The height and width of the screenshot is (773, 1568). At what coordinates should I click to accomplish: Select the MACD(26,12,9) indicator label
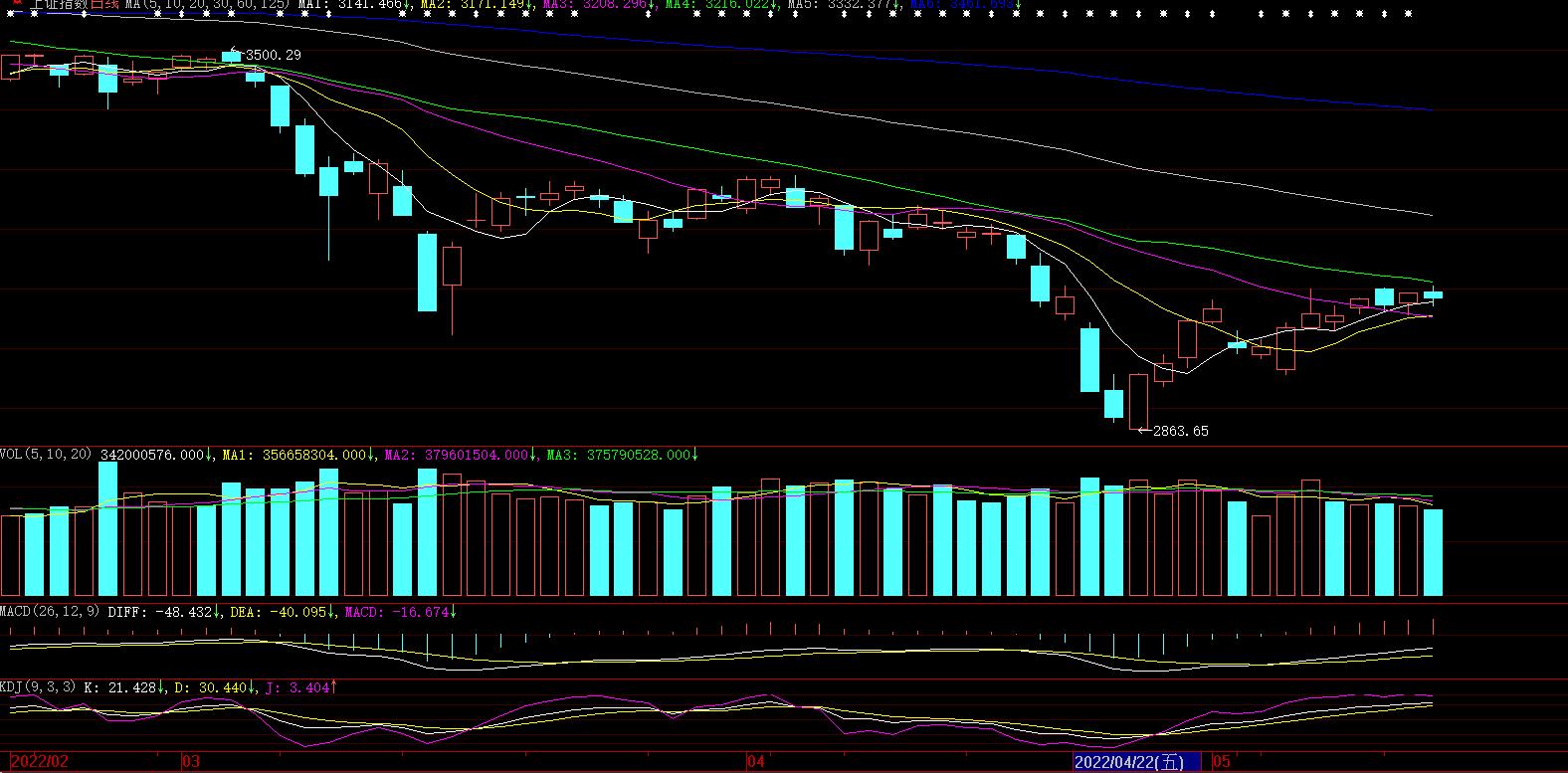[x=50, y=612]
